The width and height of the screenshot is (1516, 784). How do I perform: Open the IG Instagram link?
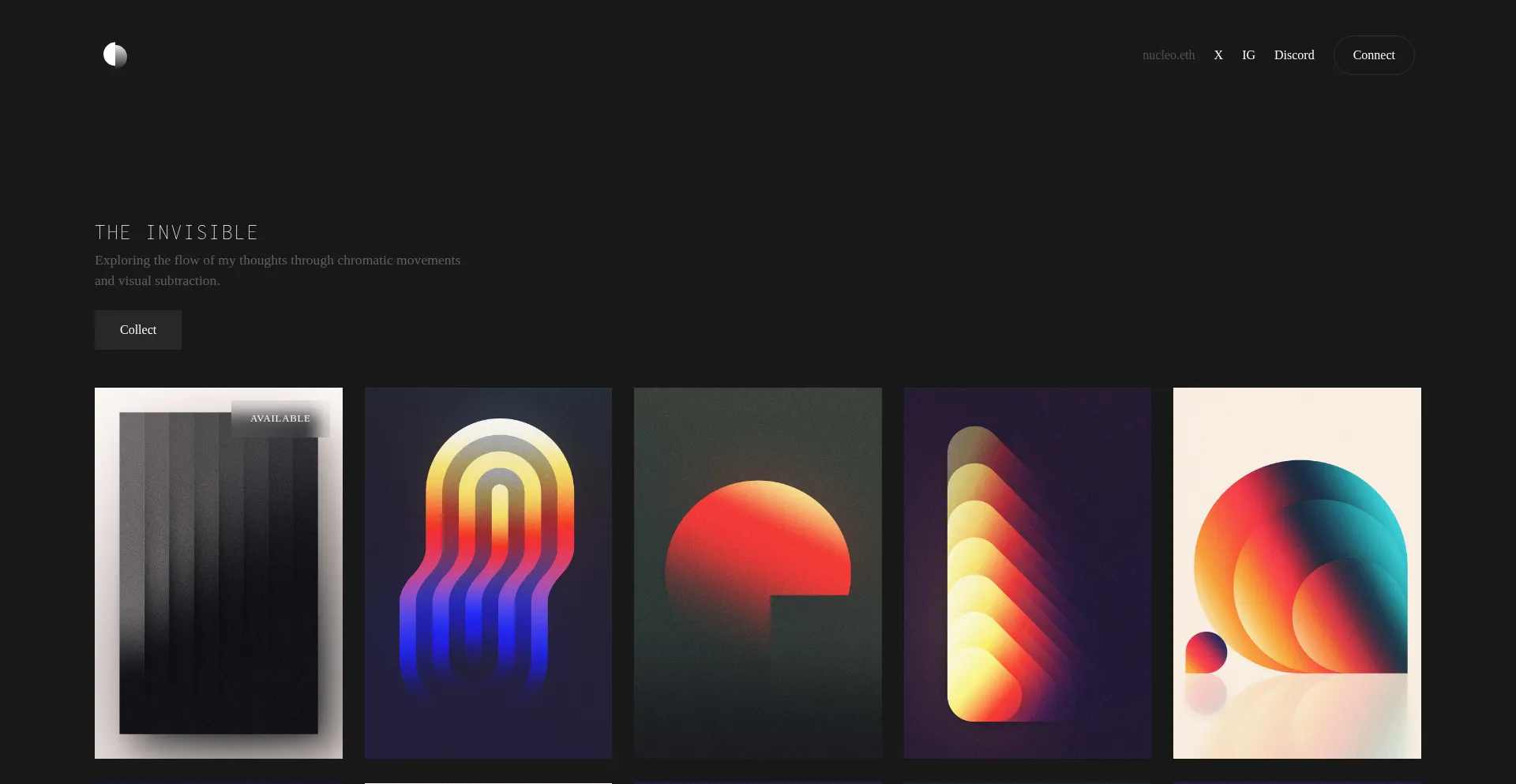point(1248,54)
